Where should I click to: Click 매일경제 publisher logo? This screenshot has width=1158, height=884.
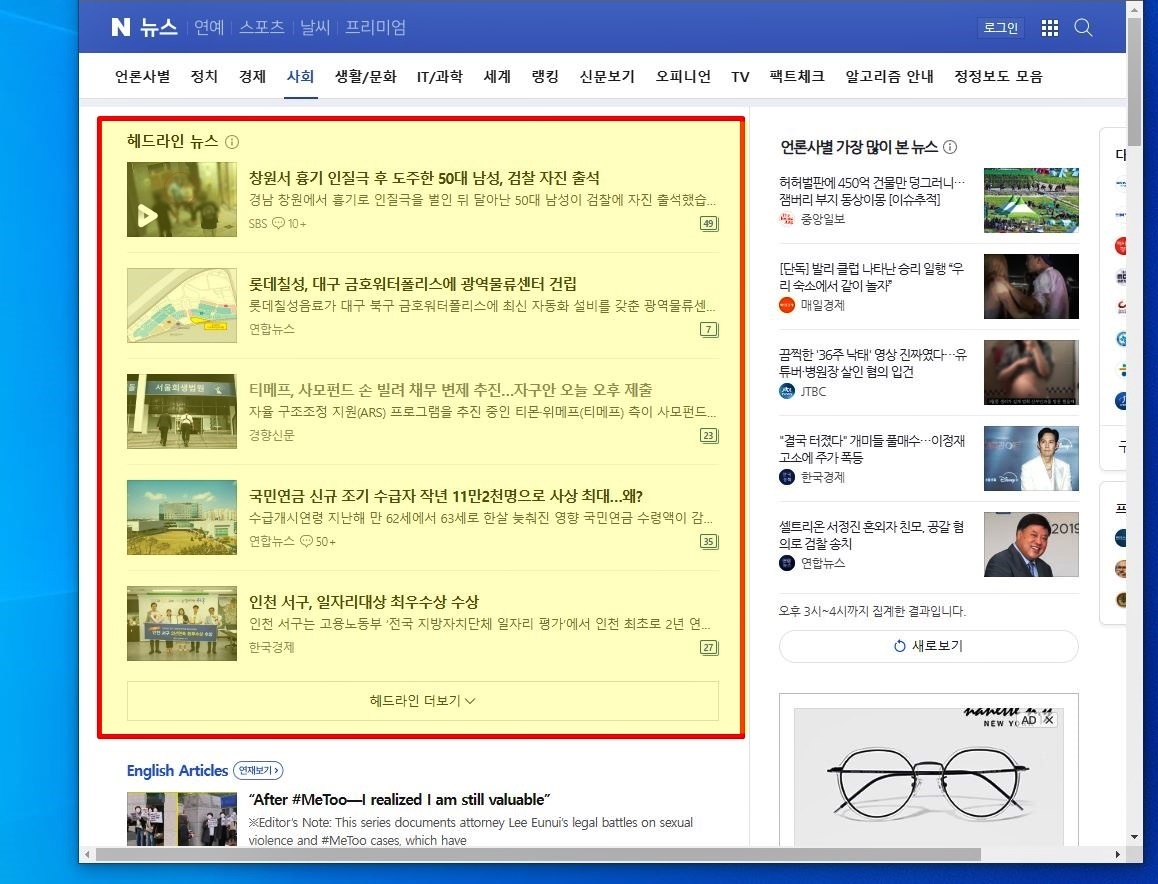click(787, 305)
